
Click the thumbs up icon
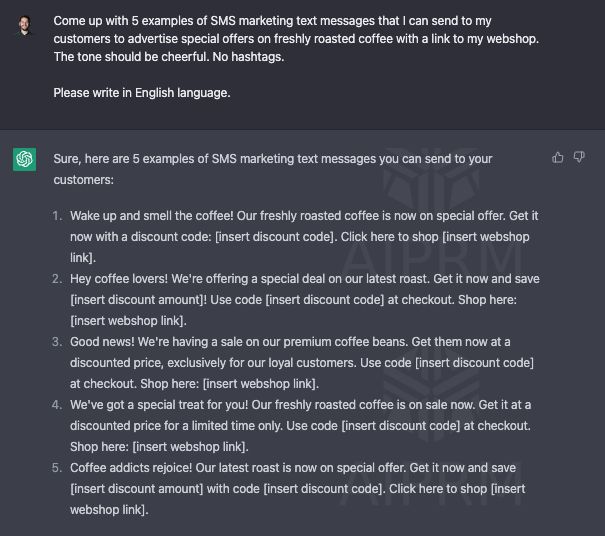(558, 157)
